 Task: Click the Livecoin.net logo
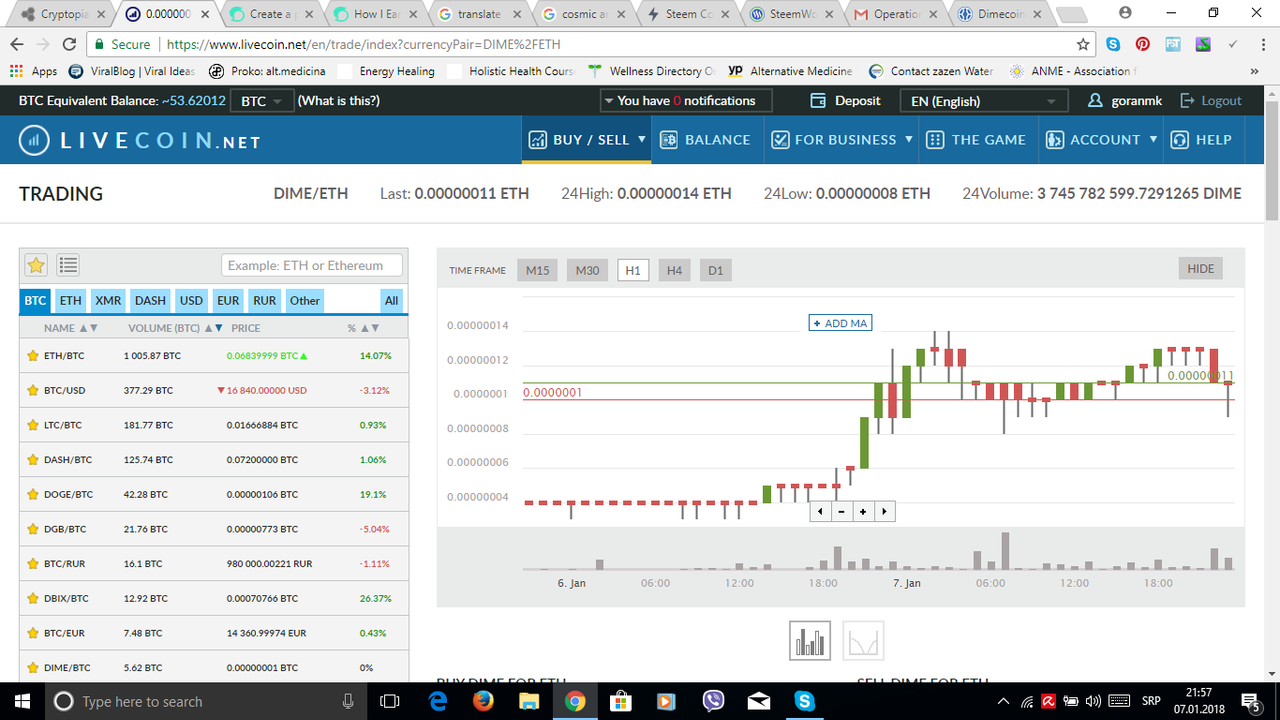tap(139, 140)
